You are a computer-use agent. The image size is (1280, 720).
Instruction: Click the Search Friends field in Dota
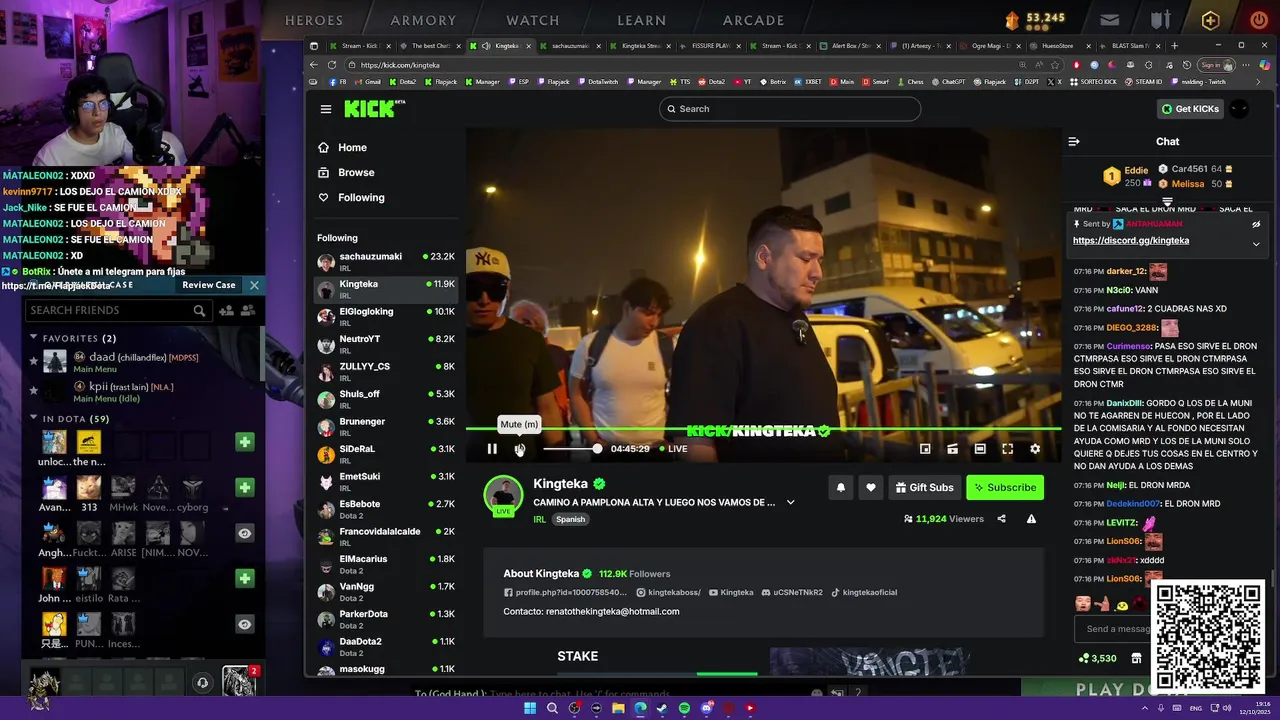tap(117, 311)
